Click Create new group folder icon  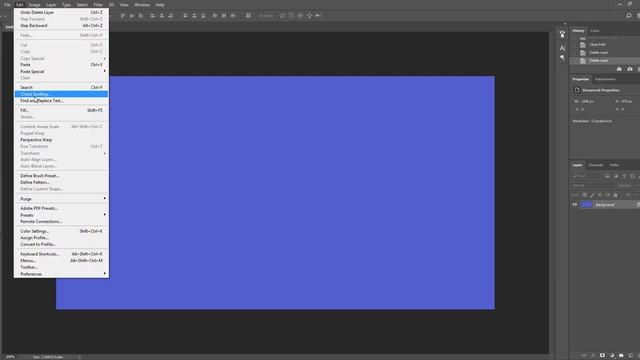coord(621,356)
